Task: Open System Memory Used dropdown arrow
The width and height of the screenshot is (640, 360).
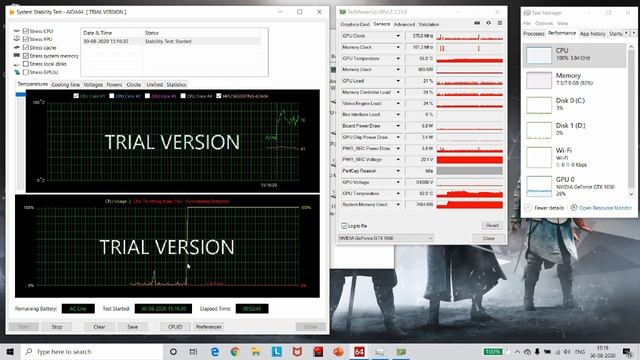Action: coord(398,204)
